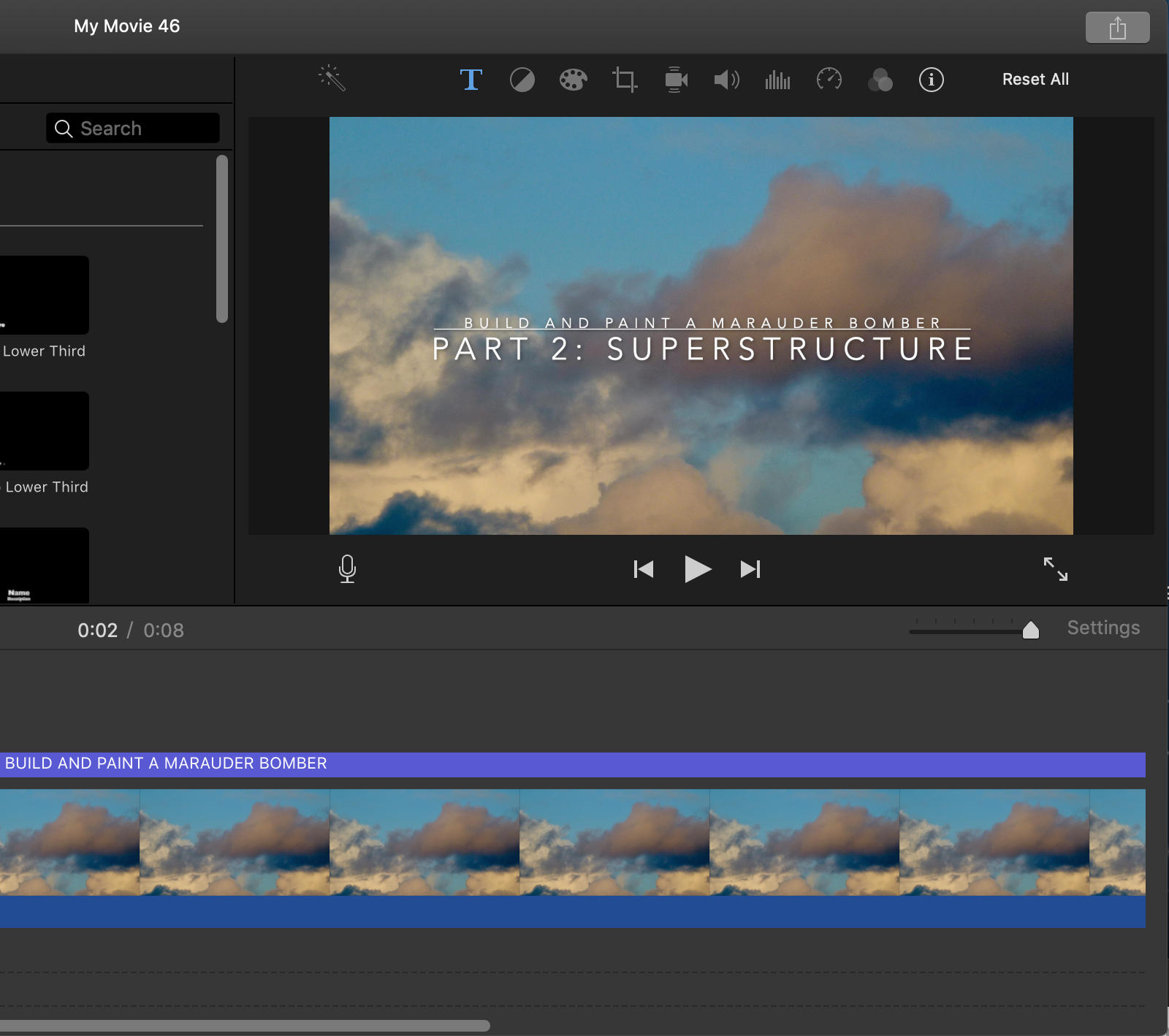Open clip filter and audio effects

point(880,80)
